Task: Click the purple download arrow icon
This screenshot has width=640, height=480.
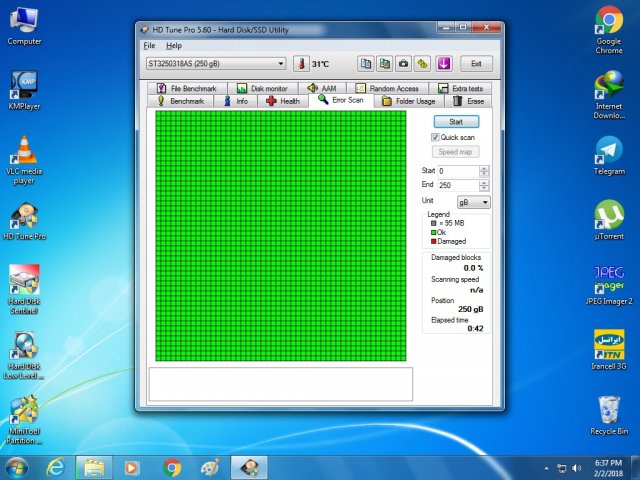Action: point(444,64)
